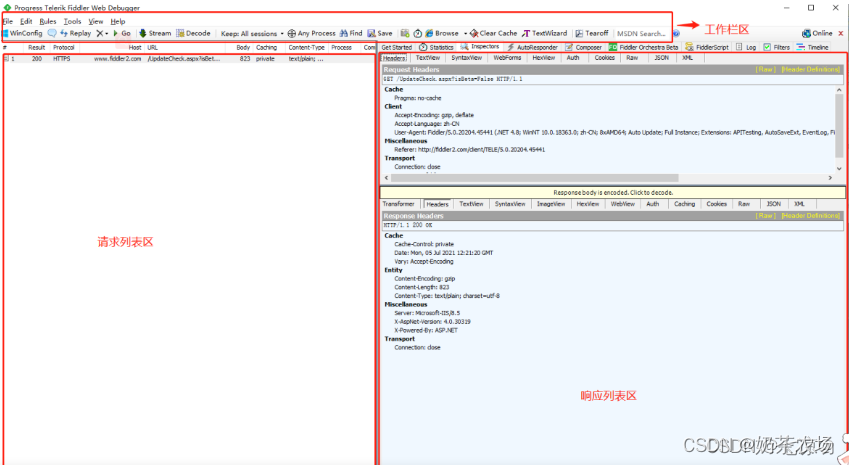
Task: Select the Inspectors tab
Action: [480, 47]
